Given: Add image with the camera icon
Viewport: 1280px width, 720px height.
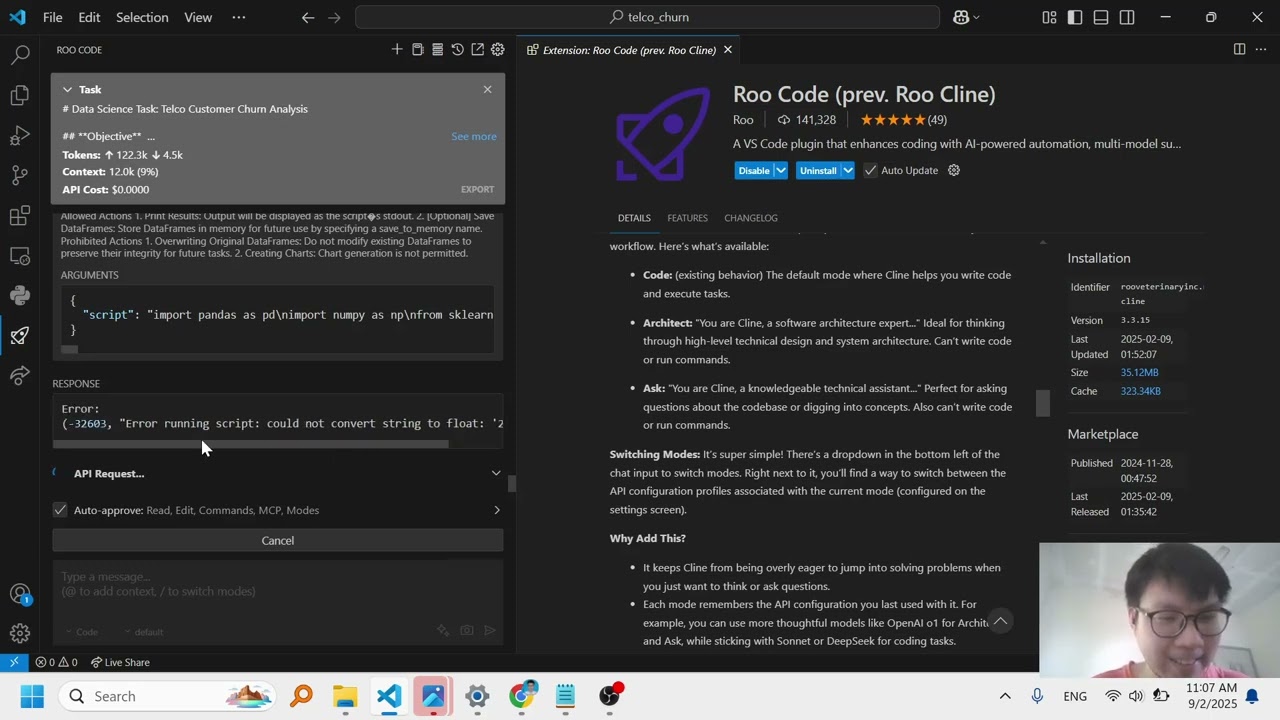Looking at the screenshot, I should pos(467,631).
